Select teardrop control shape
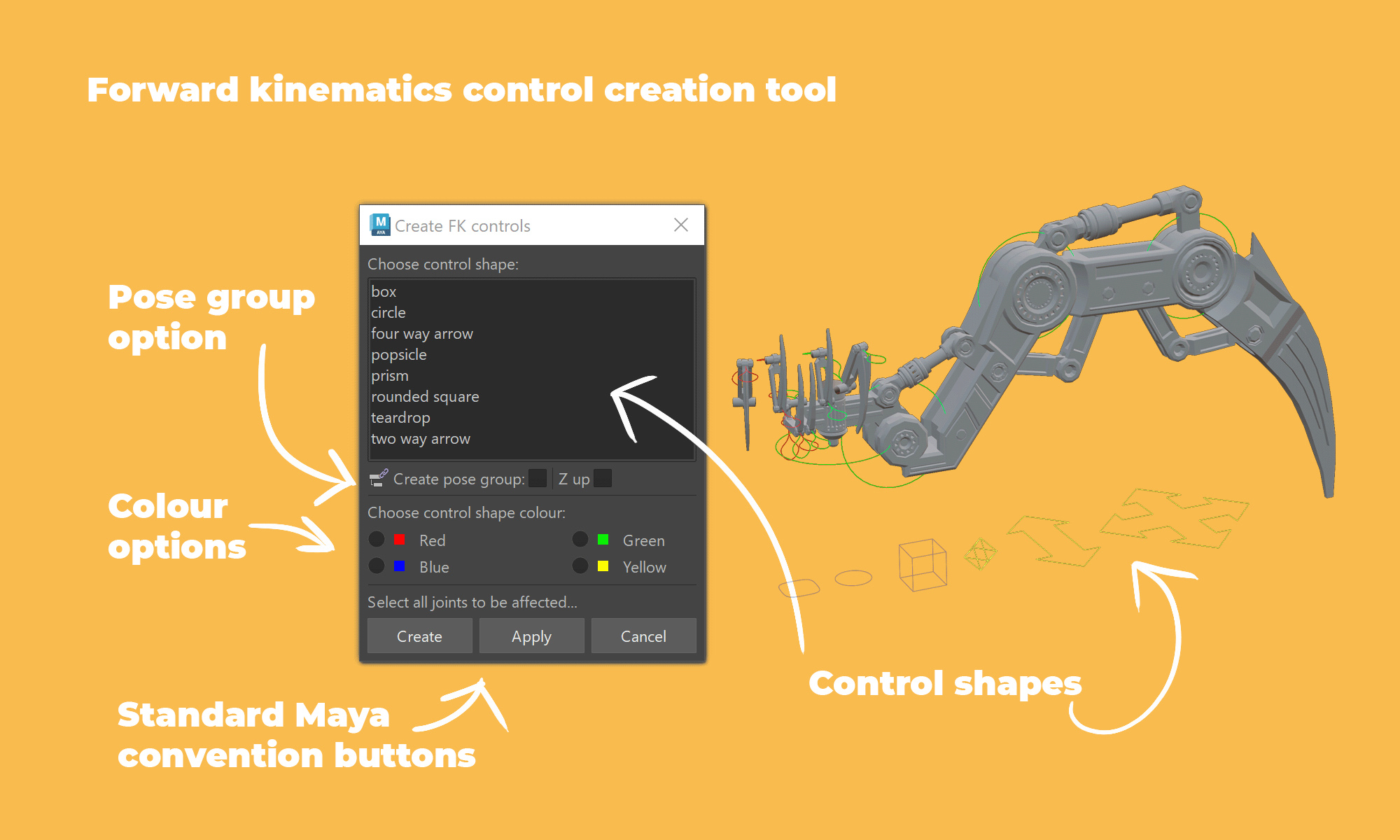The image size is (1400, 840). 400,417
